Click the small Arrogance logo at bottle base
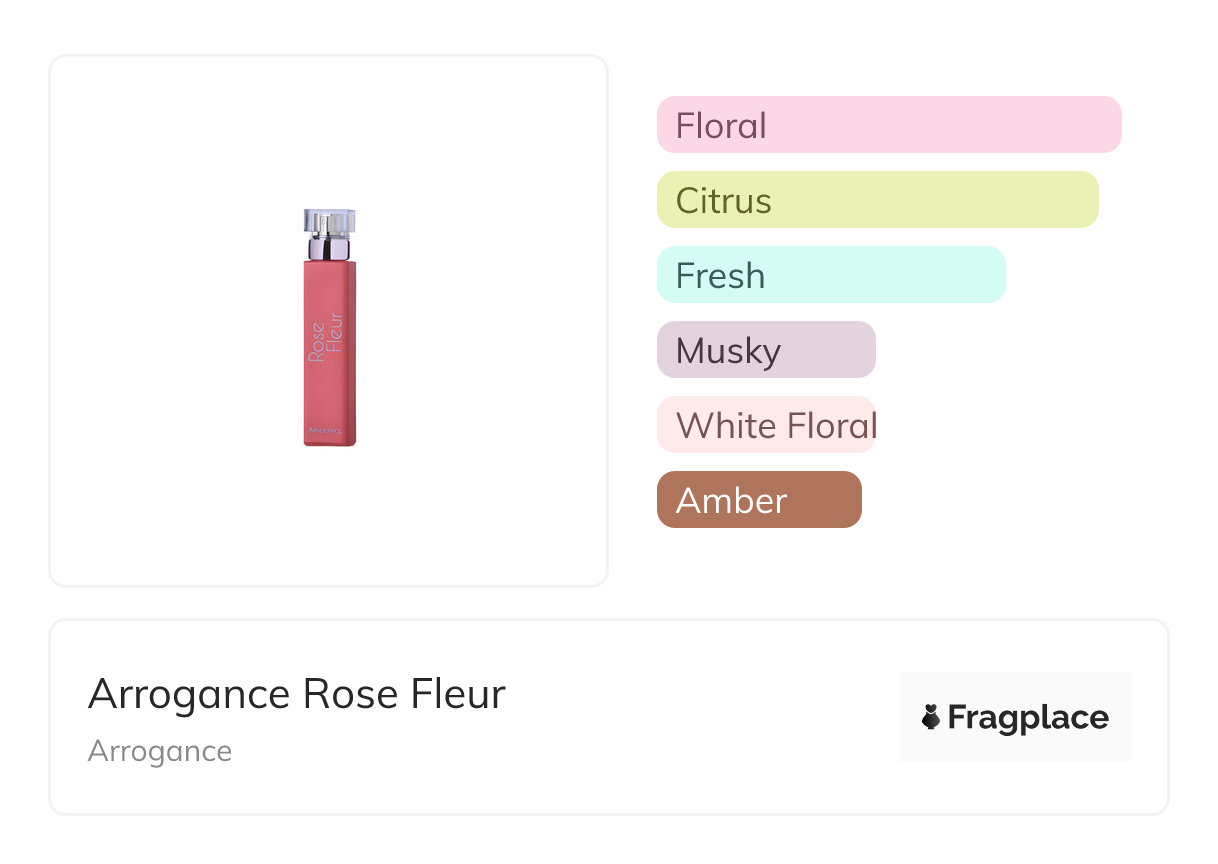This screenshot has height=864, width=1218. click(x=324, y=431)
